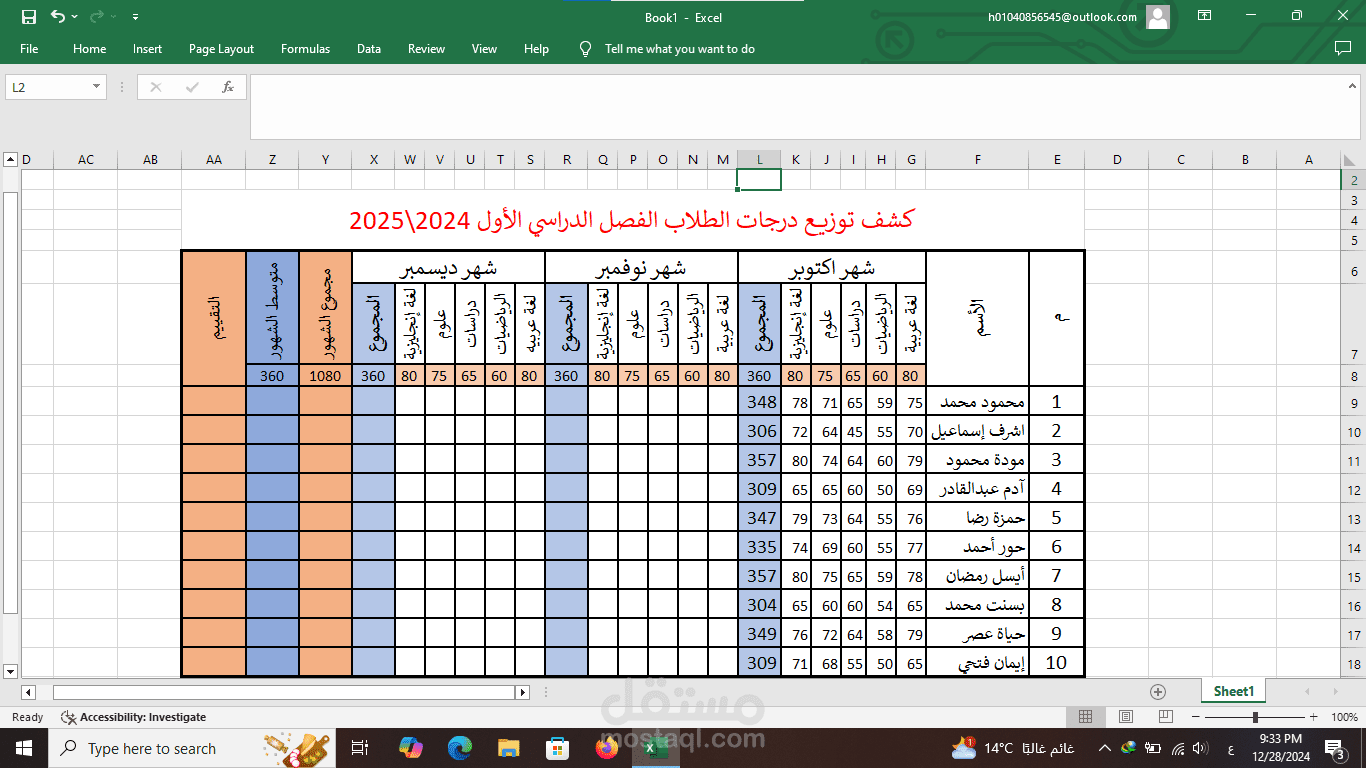Click the Undo arrow icon
This screenshot has width=1366, height=768.
click(58, 17)
